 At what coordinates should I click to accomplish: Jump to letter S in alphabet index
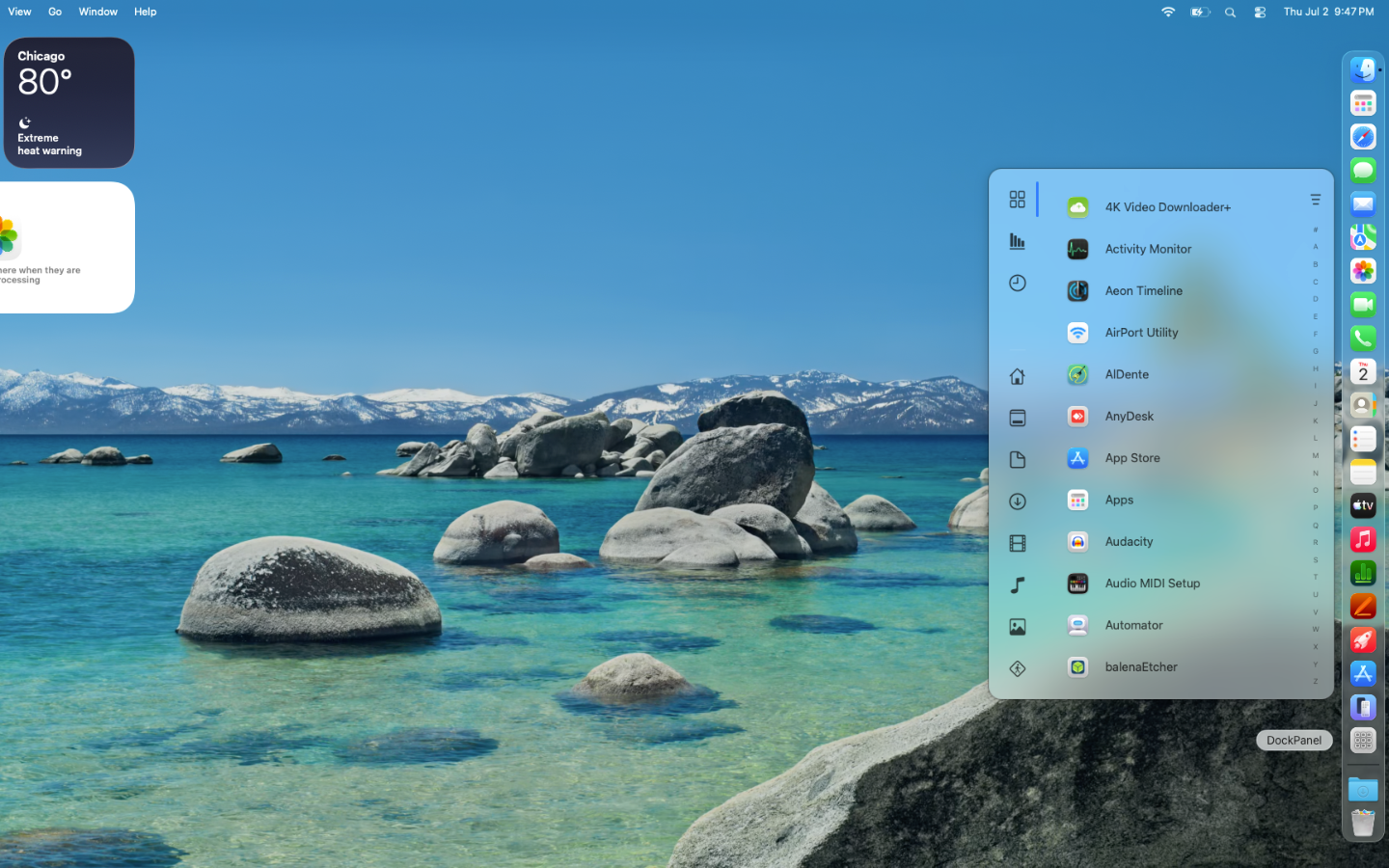pos(1315,559)
